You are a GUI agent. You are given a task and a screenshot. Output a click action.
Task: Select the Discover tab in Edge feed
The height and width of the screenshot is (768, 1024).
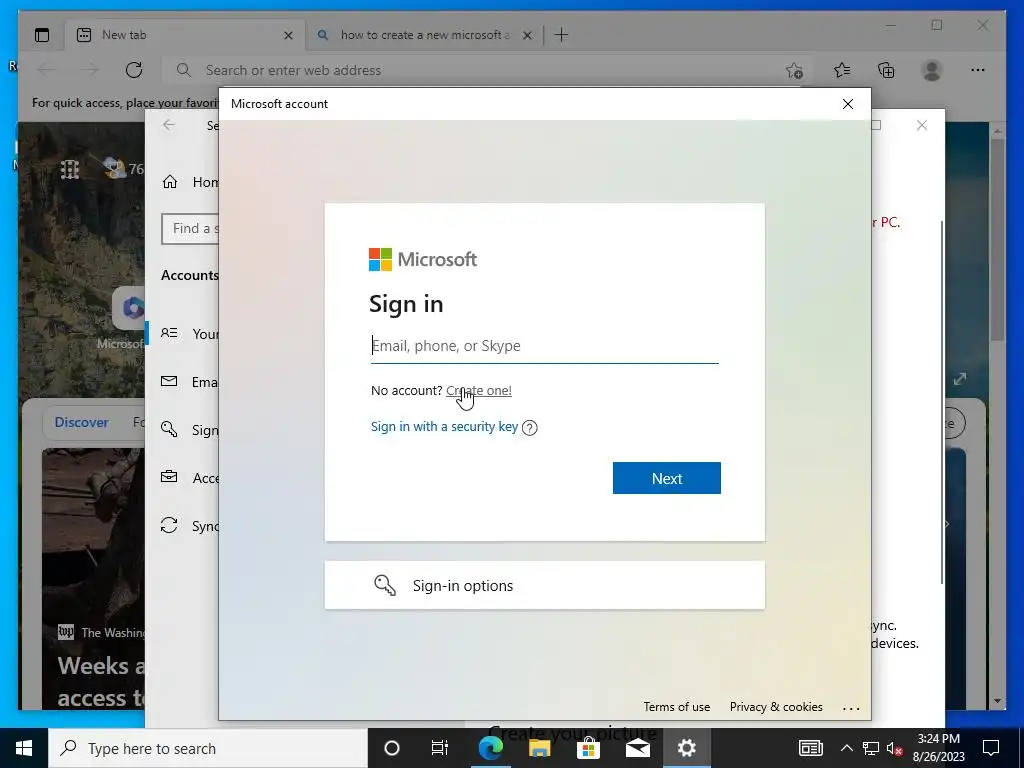click(82, 423)
